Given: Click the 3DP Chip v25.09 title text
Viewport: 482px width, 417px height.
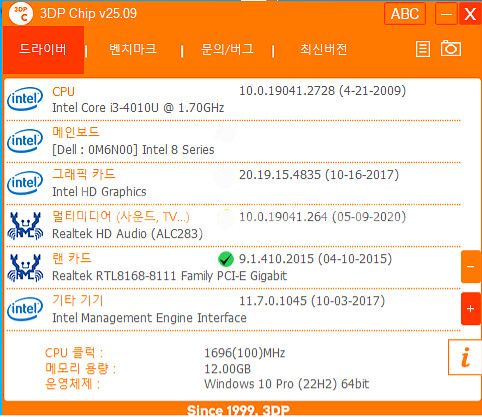Looking at the screenshot, I should pyautogui.click(x=88, y=13).
